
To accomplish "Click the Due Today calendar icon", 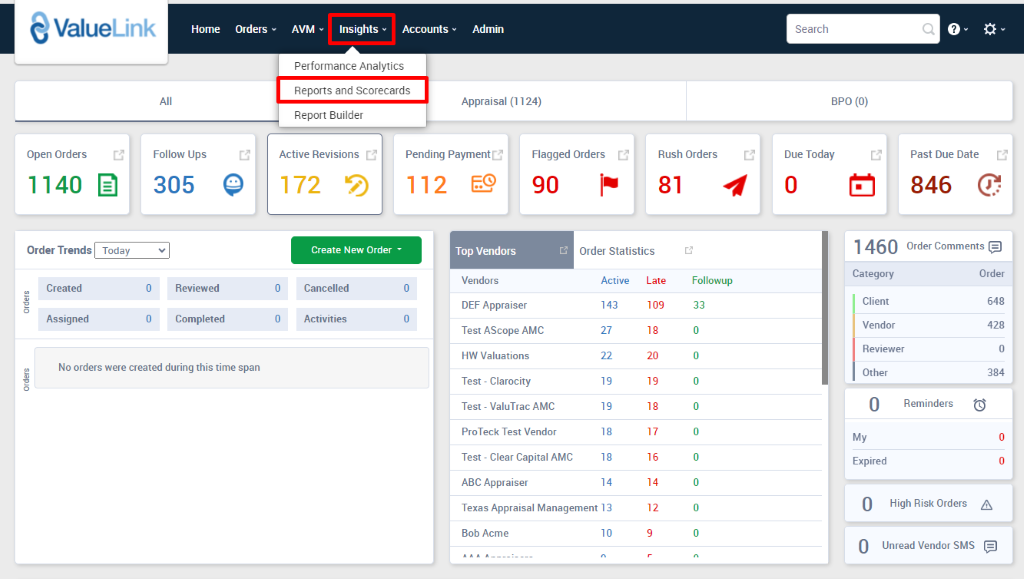I will pos(861,185).
